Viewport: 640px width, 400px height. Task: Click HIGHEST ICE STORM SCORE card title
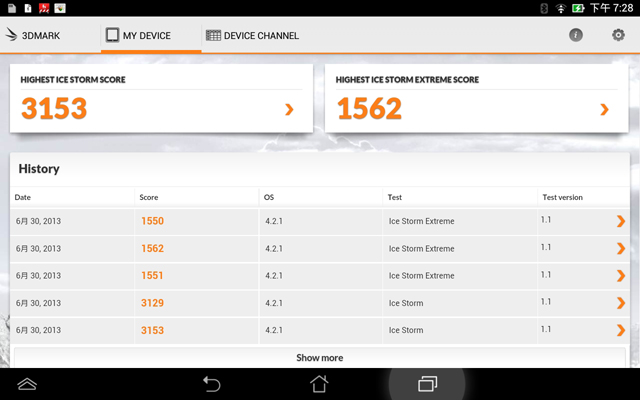click(x=73, y=80)
